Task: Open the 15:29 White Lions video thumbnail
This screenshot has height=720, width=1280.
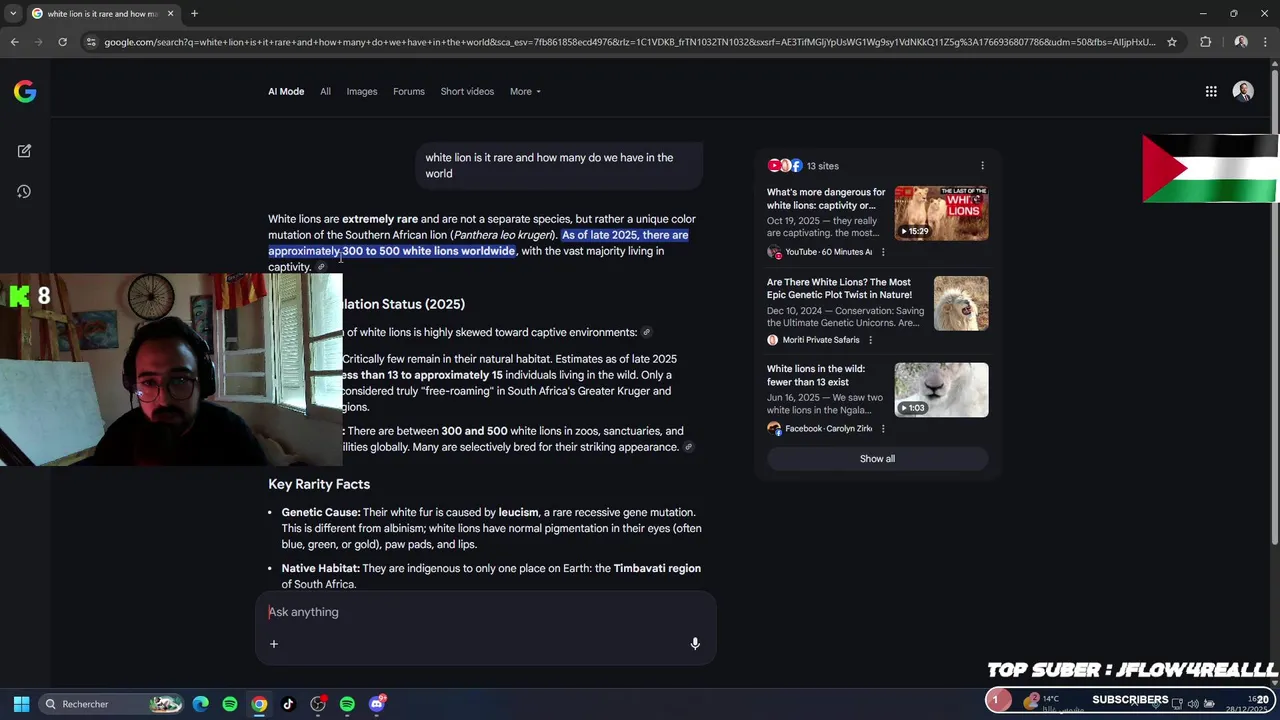Action: click(941, 214)
